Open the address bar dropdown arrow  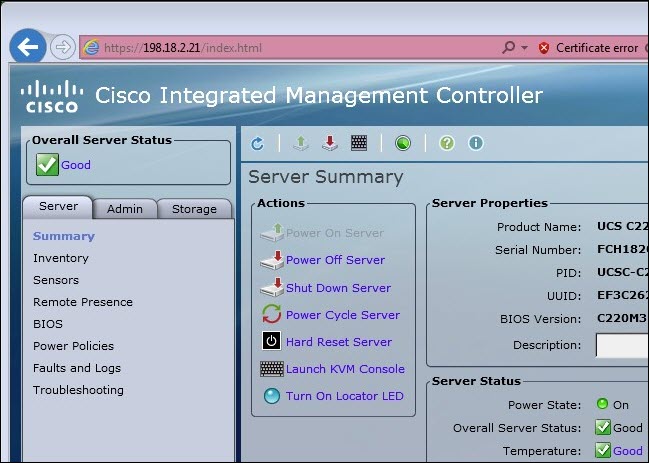pos(524,48)
